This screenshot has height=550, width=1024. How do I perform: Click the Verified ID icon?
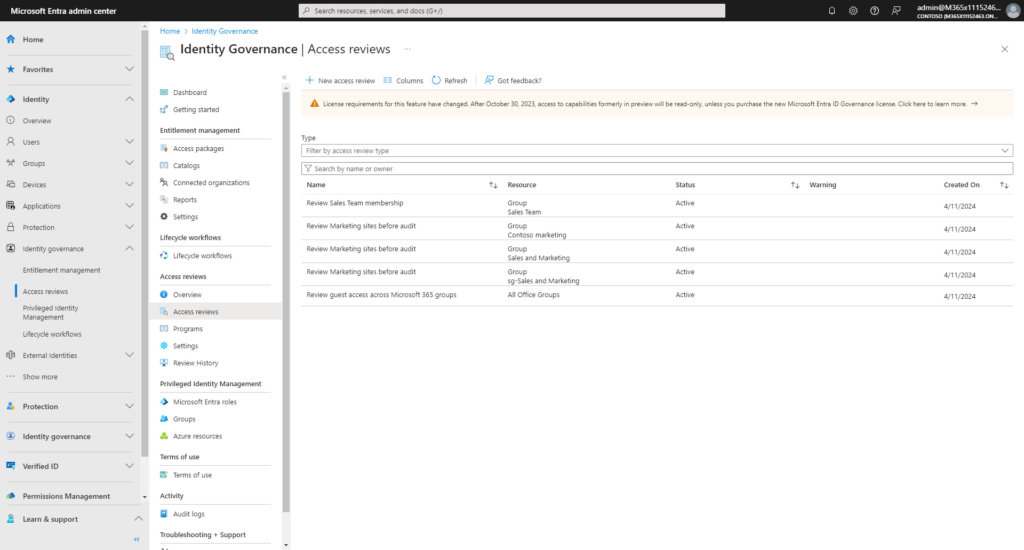pos(10,466)
